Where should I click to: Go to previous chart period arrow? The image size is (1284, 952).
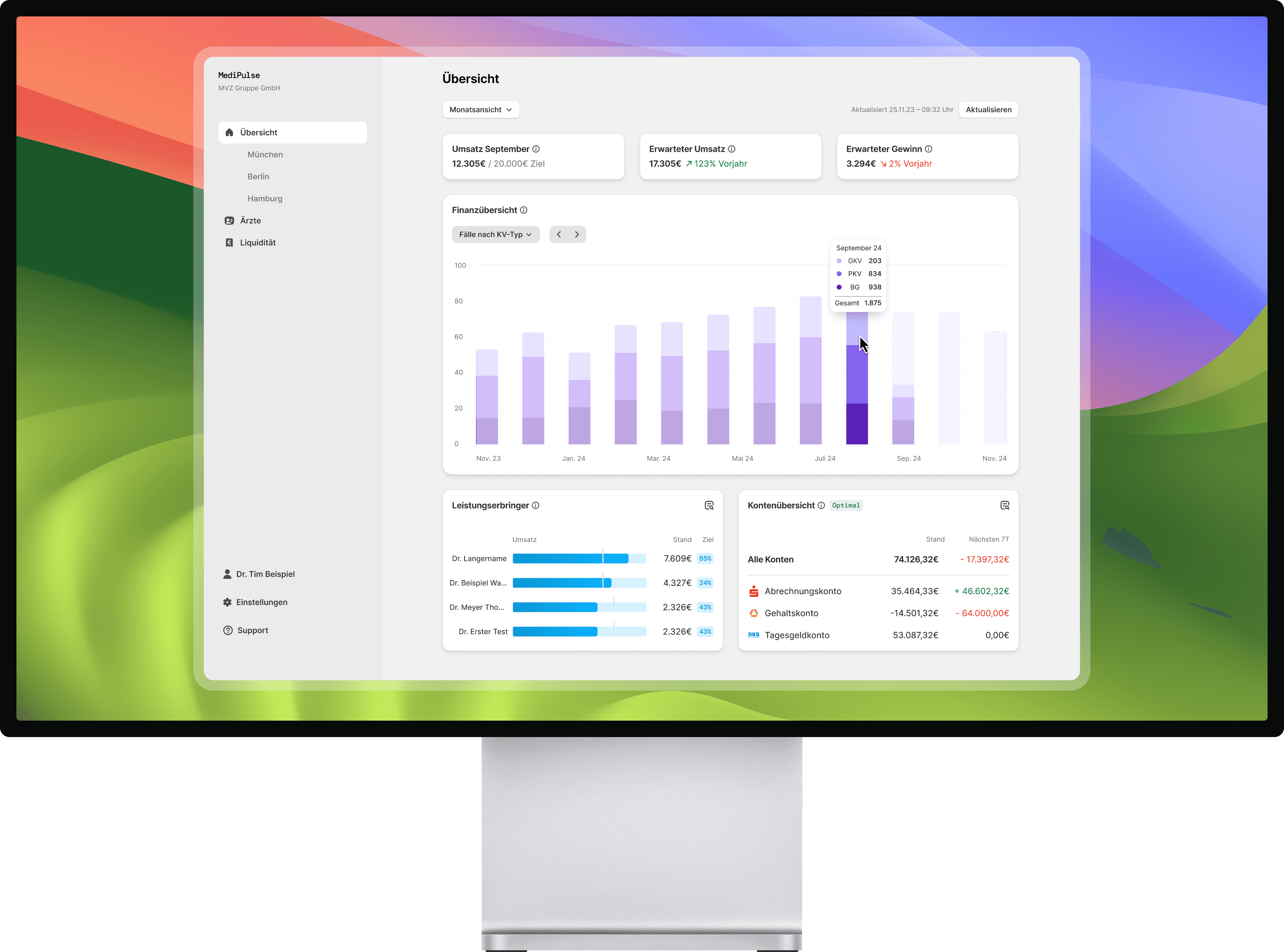click(x=559, y=235)
